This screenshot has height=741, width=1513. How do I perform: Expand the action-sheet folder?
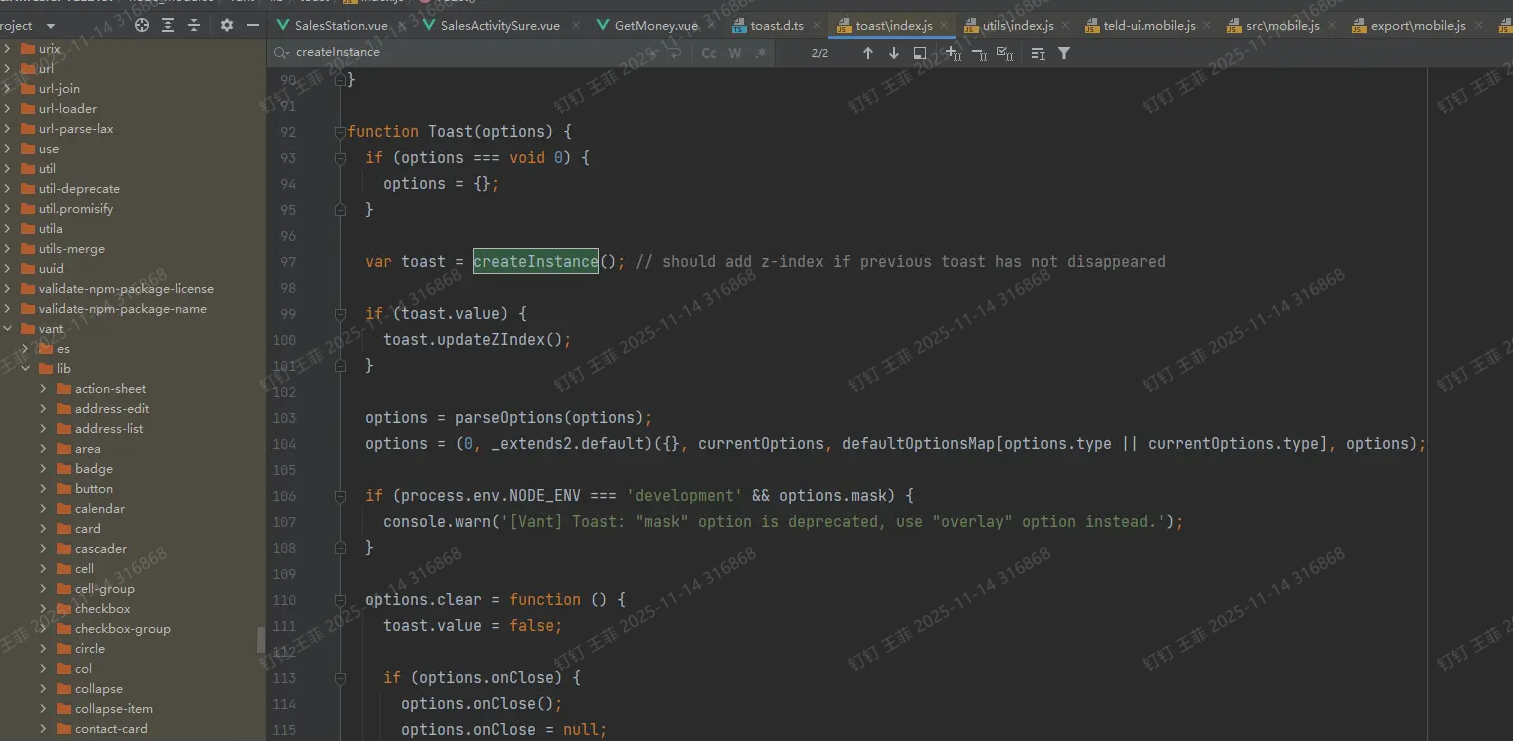(43, 389)
